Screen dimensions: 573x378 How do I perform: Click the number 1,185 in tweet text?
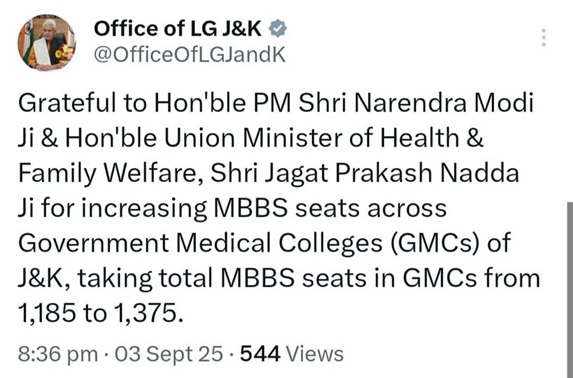coord(46,313)
